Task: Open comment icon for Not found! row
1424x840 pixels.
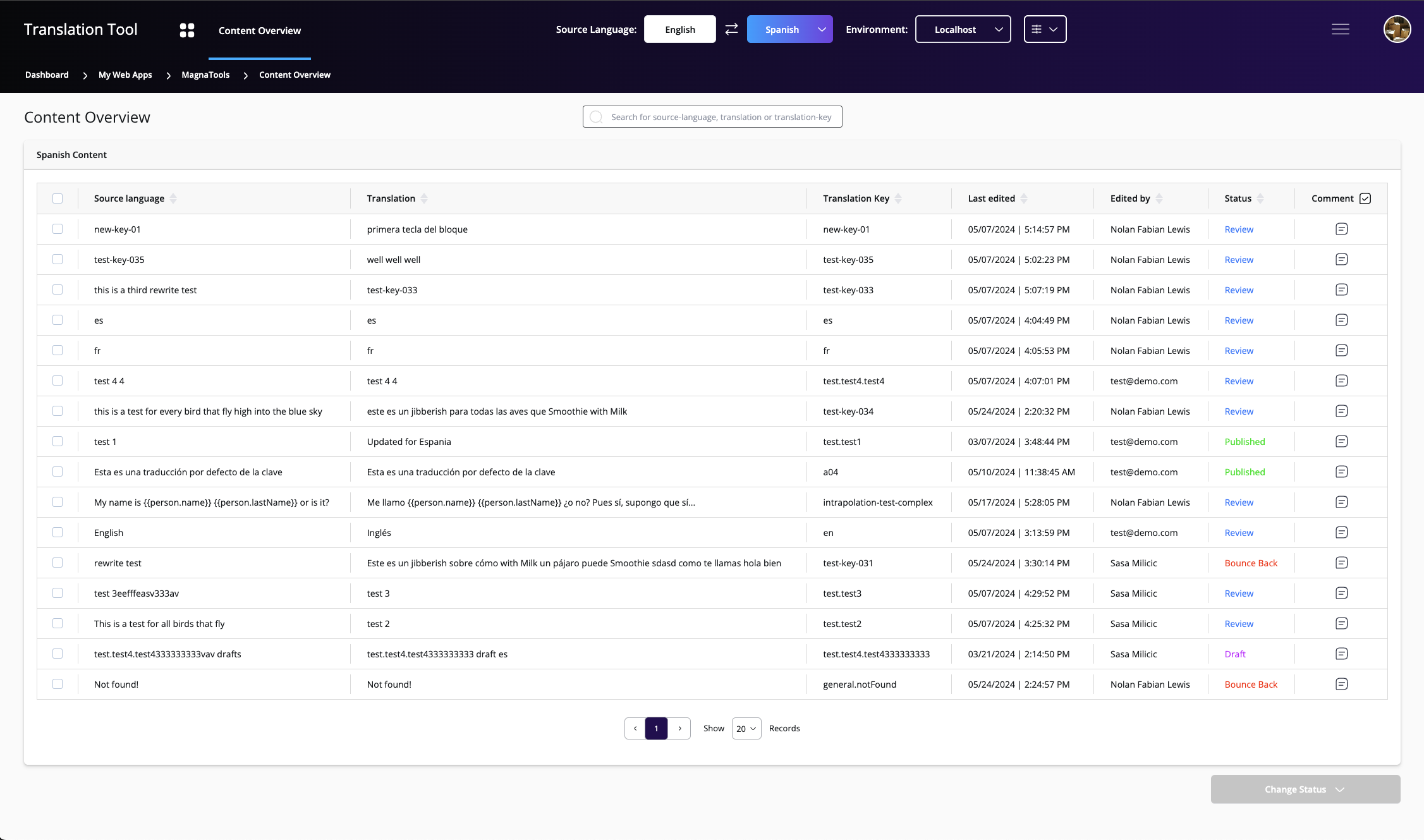Action: pos(1341,684)
